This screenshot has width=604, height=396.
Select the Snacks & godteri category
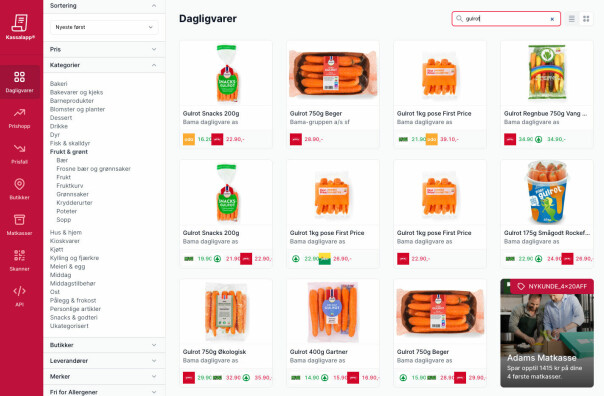pyautogui.click(x=74, y=317)
